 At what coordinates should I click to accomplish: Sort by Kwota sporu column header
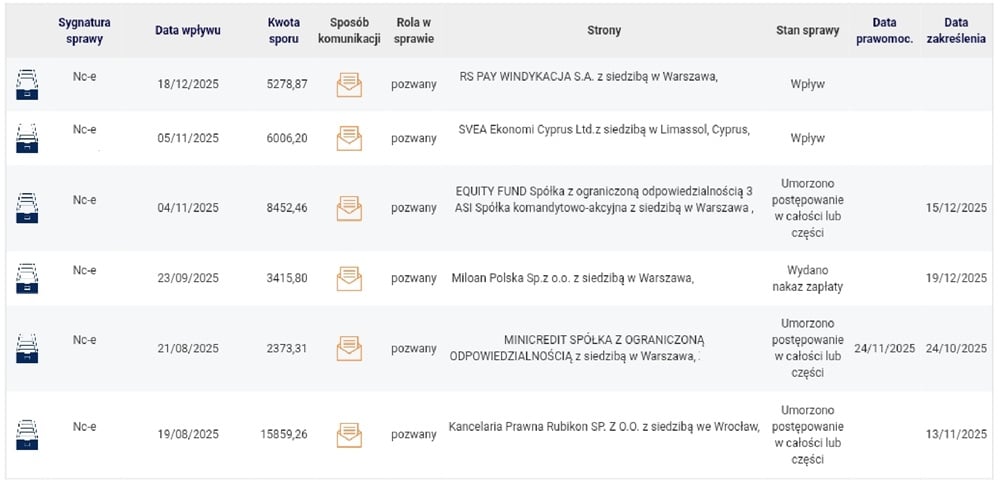tap(284, 30)
